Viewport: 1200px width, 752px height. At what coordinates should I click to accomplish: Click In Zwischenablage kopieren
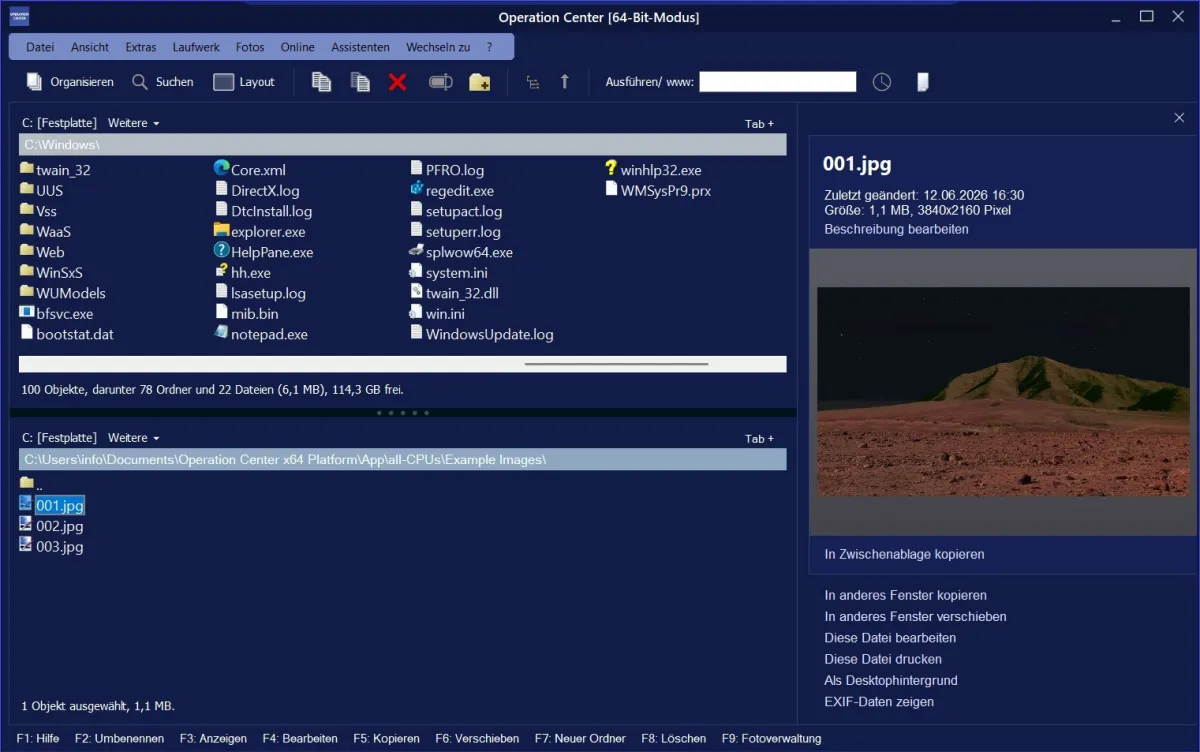point(904,554)
